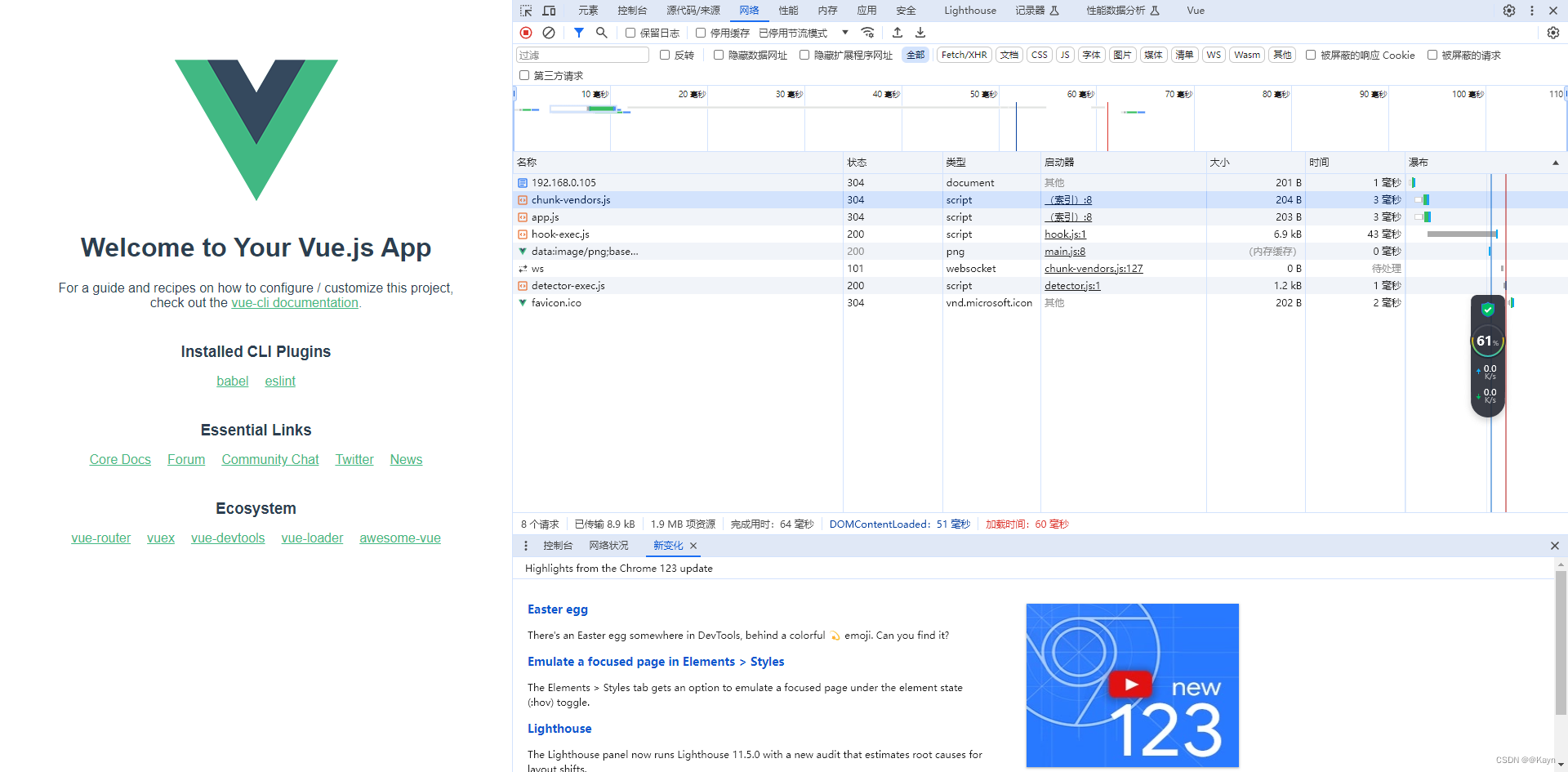Open network search magnifier icon
1568x772 pixels.
click(602, 33)
